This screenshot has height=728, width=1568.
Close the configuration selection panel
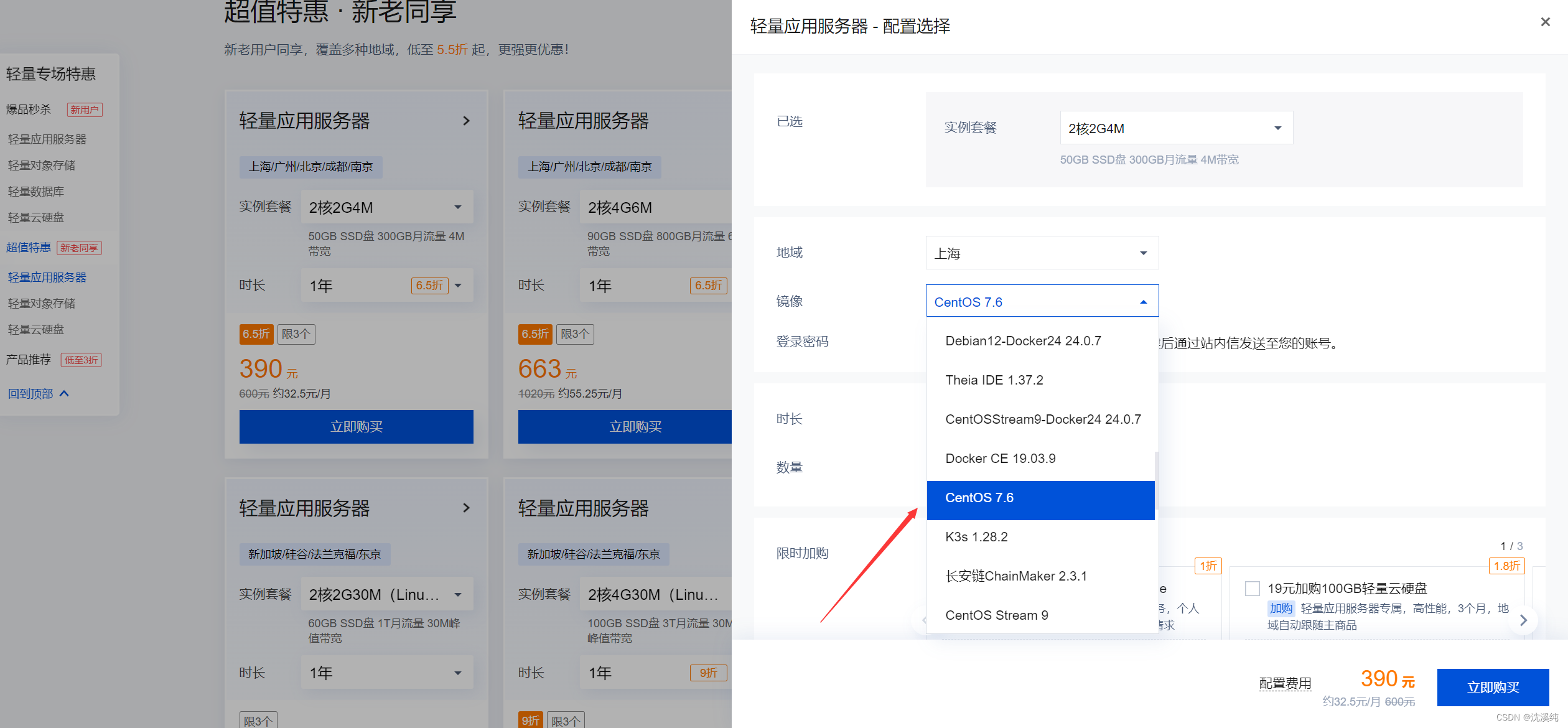1545,22
